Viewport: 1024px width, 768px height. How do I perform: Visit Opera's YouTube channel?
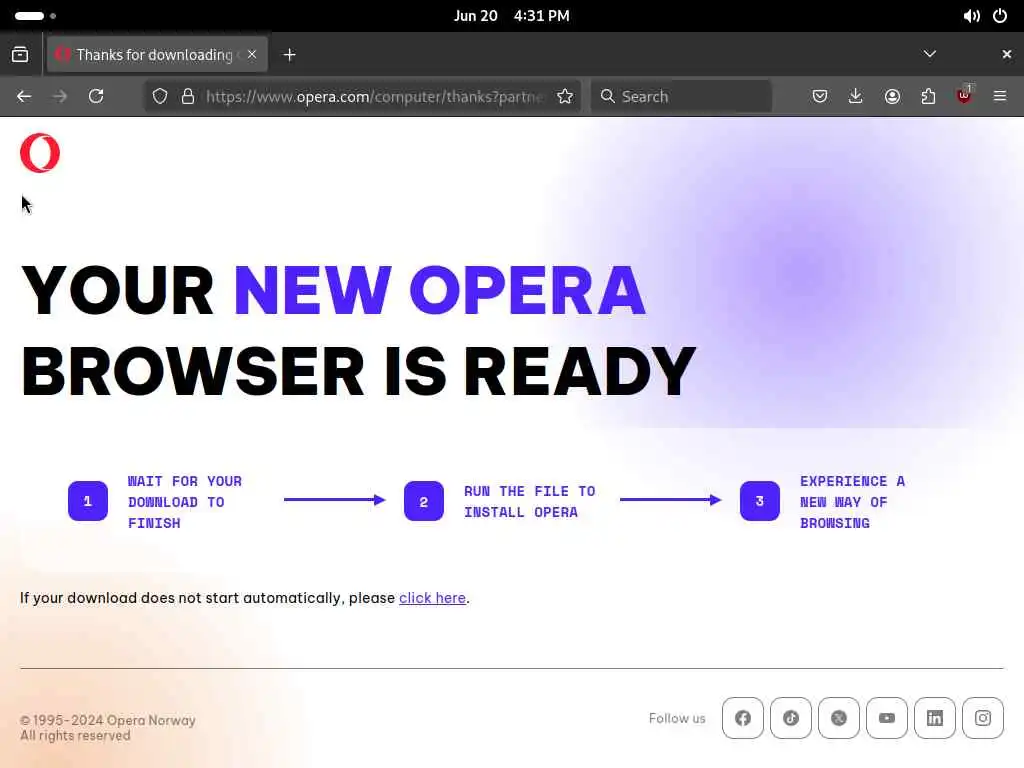887,718
